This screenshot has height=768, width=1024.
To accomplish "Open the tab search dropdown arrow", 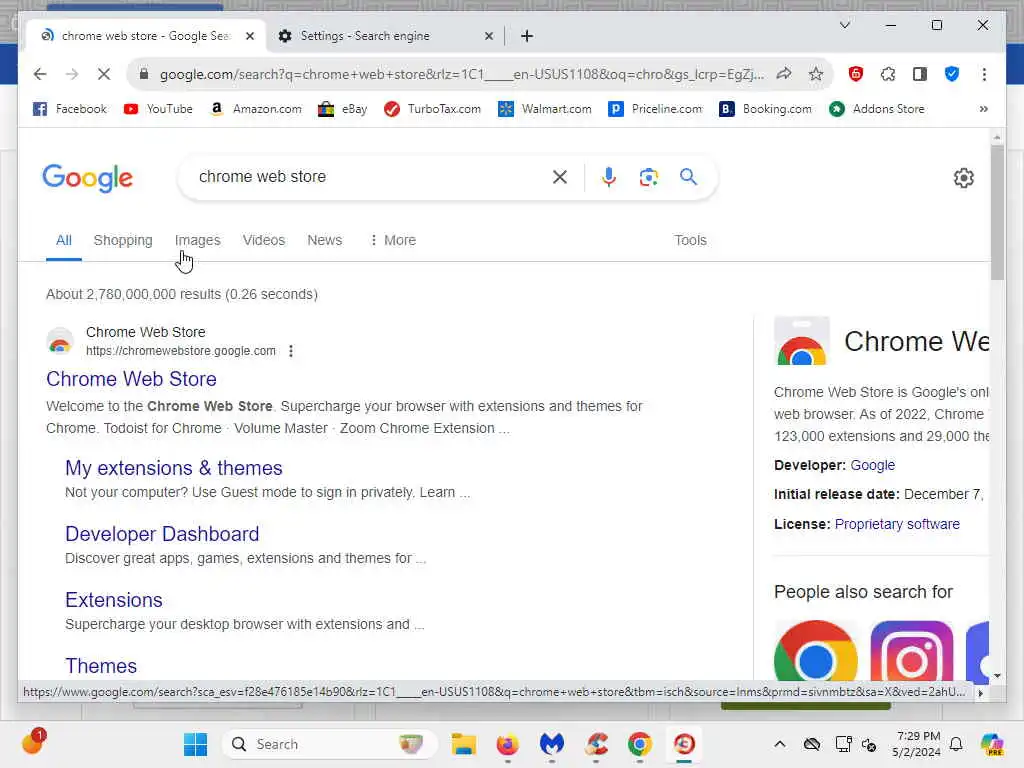I will click(844, 25).
